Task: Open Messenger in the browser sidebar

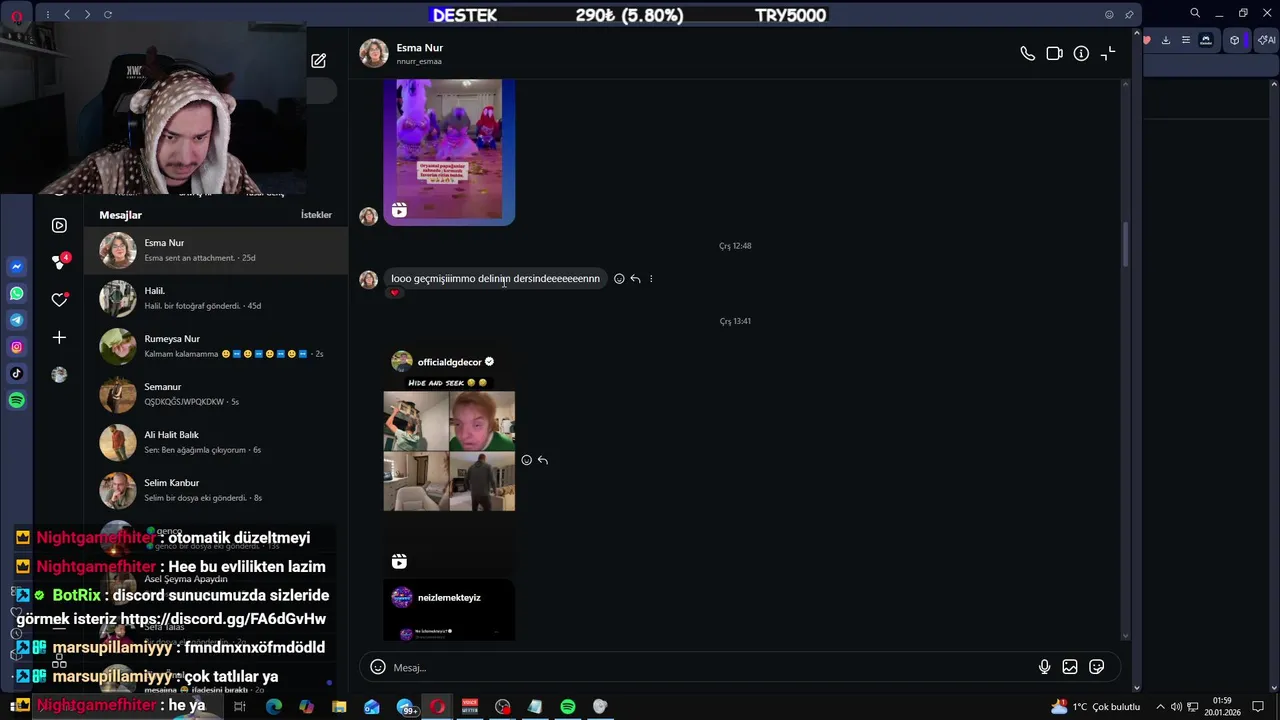Action: (x=16, y=267)
